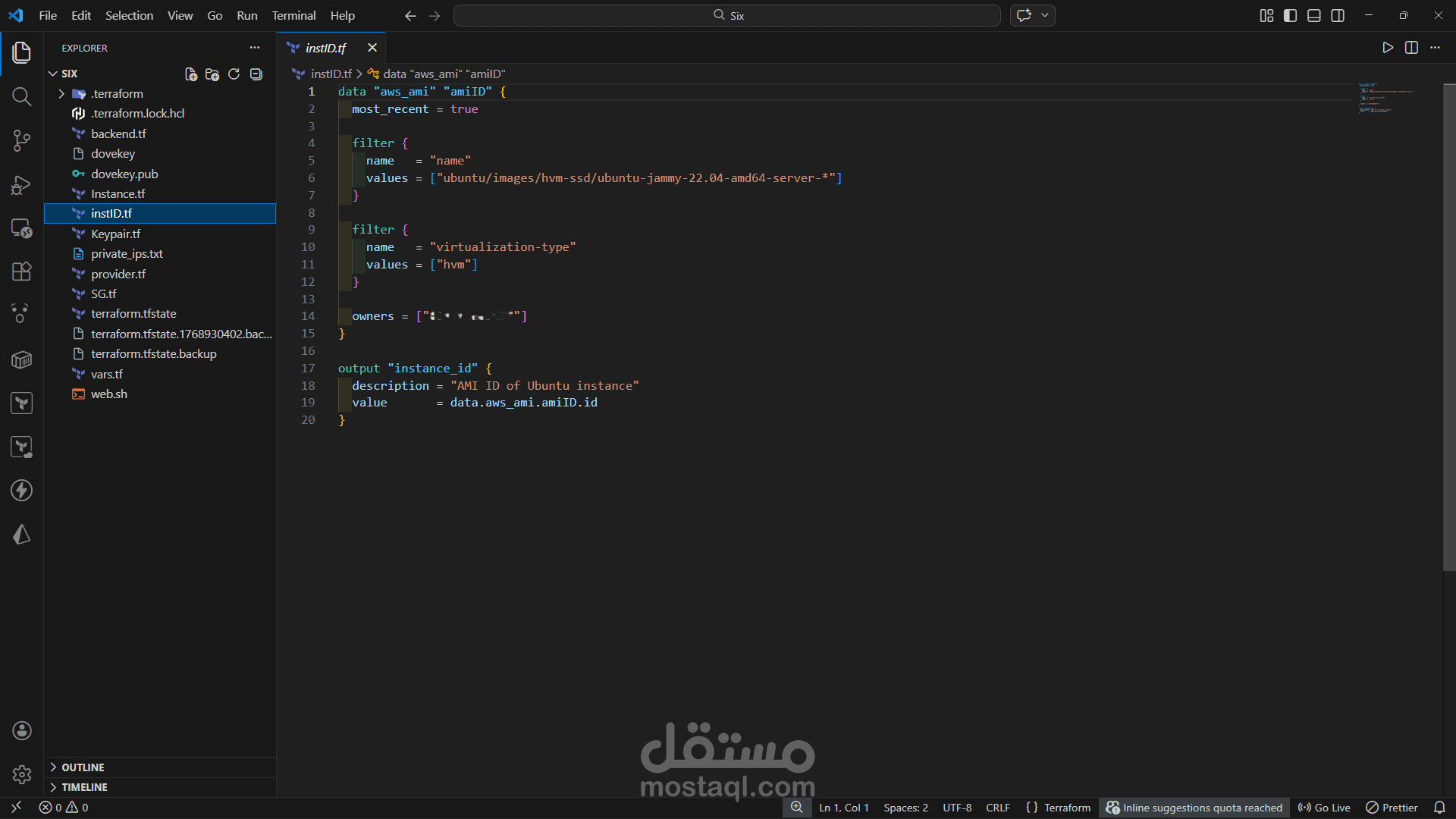This screenshot has height=819, width=1456.
Task: Click the Go Live status bar button
Action: (x=1324, y=808)
